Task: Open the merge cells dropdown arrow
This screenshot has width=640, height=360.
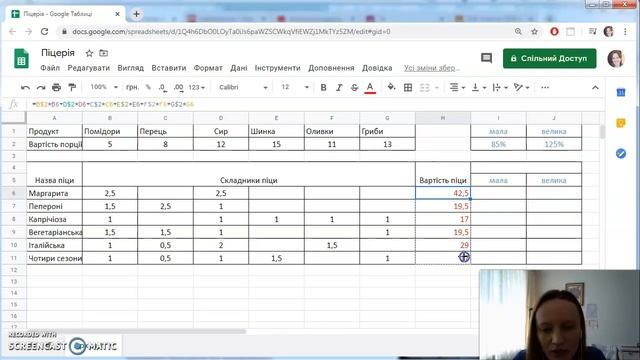Action: pos(436,88)
